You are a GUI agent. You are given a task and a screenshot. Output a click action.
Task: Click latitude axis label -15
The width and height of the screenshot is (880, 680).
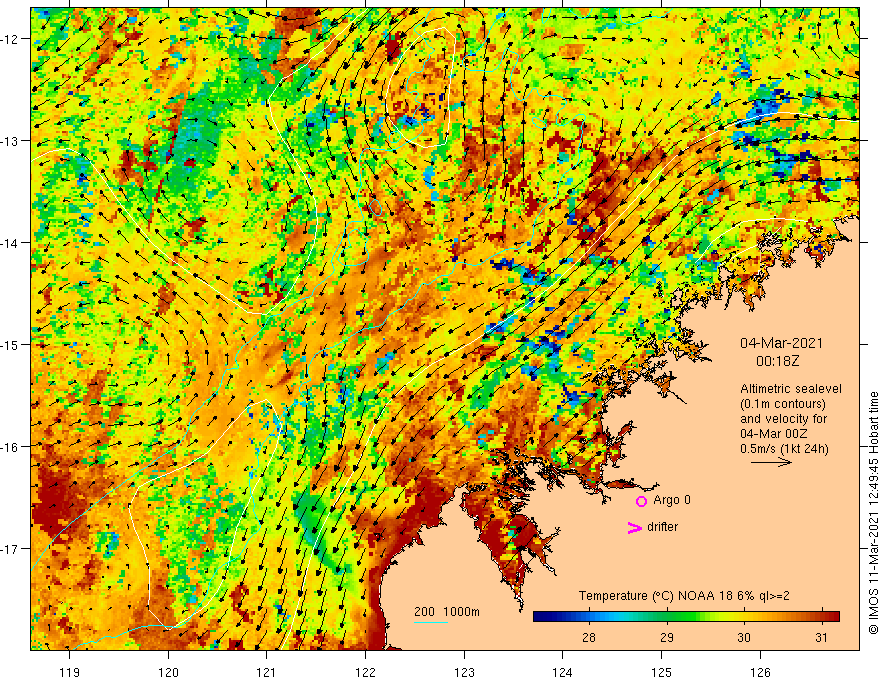pos(11,344)
